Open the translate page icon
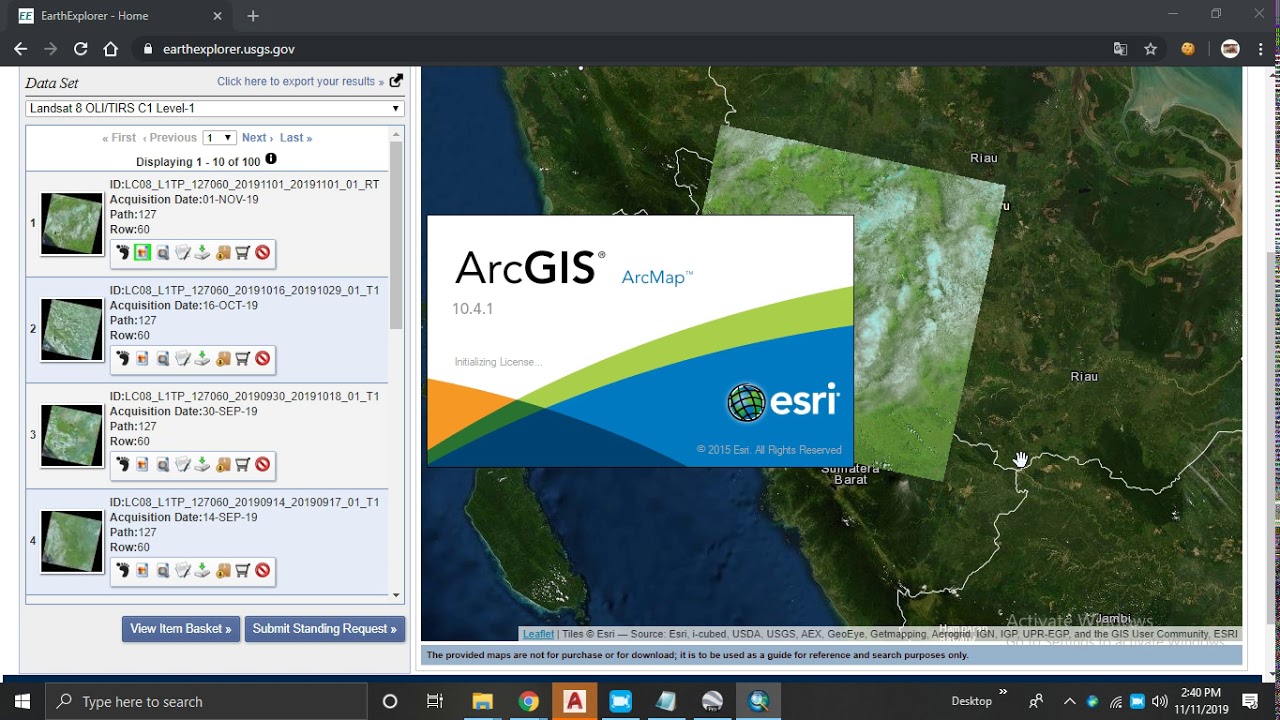The height and width of the screenshot is (720, 1280). [x=1121, y=49]
